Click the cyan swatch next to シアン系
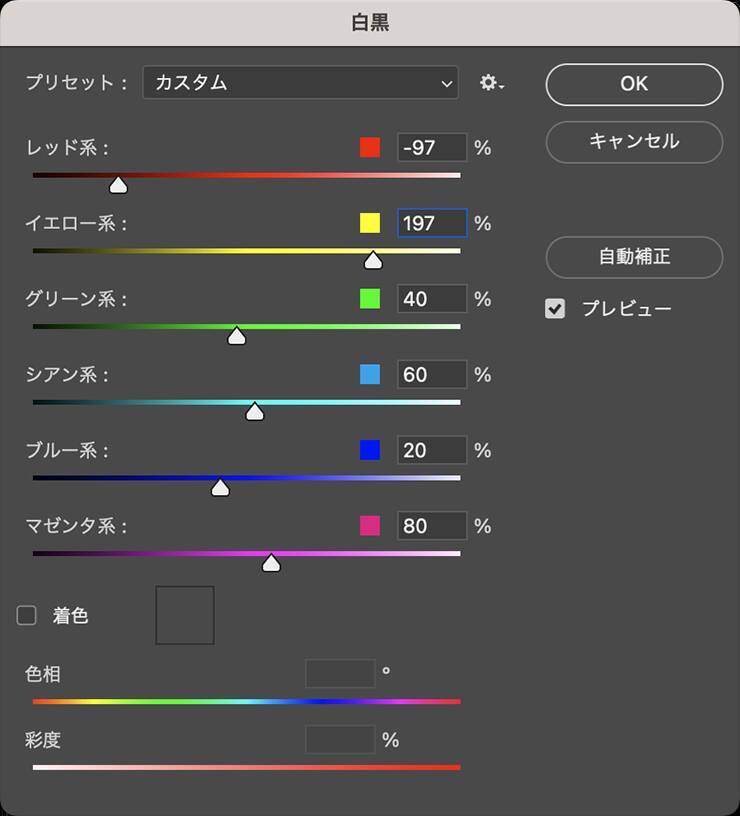The width and height of the screenshot is (740, 816). click(x=370, y=375)
